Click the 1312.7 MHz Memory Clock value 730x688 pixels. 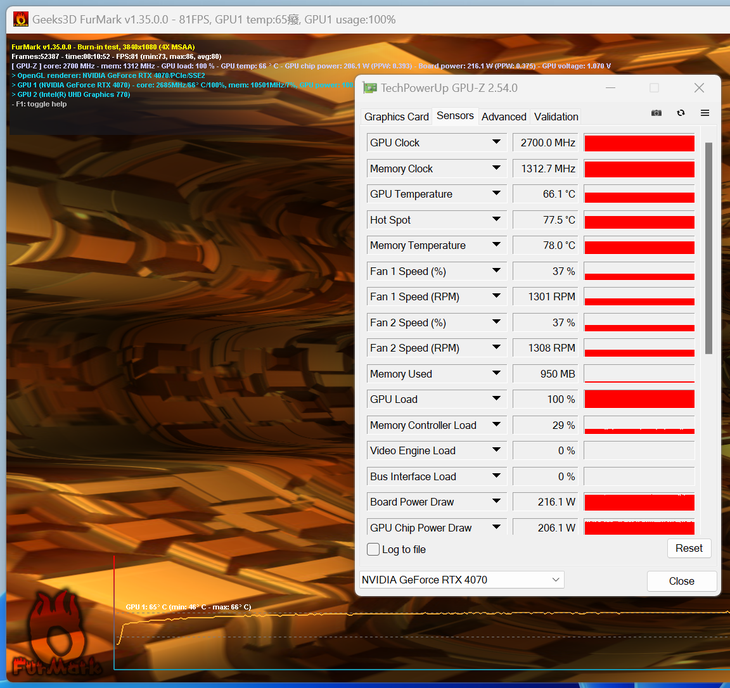click(546, 169)
